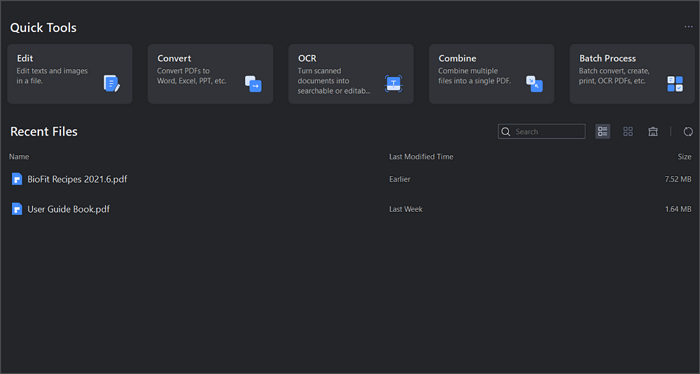
Task: Open the Edit quick tool card
Action: click(x=70, y=74)
